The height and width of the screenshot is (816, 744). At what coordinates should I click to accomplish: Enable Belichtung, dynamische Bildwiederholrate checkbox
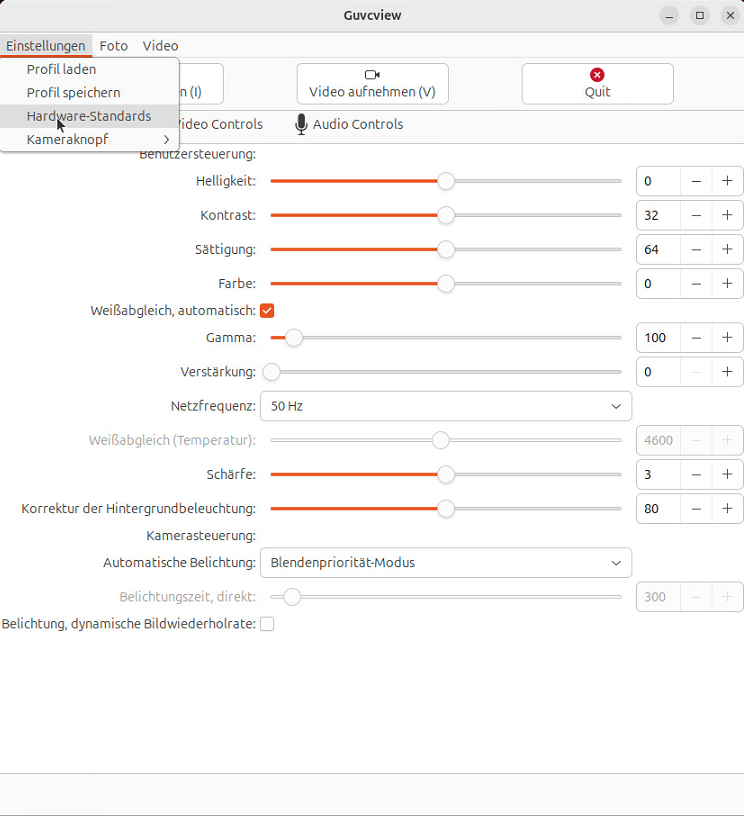click(x=267, y=624)
